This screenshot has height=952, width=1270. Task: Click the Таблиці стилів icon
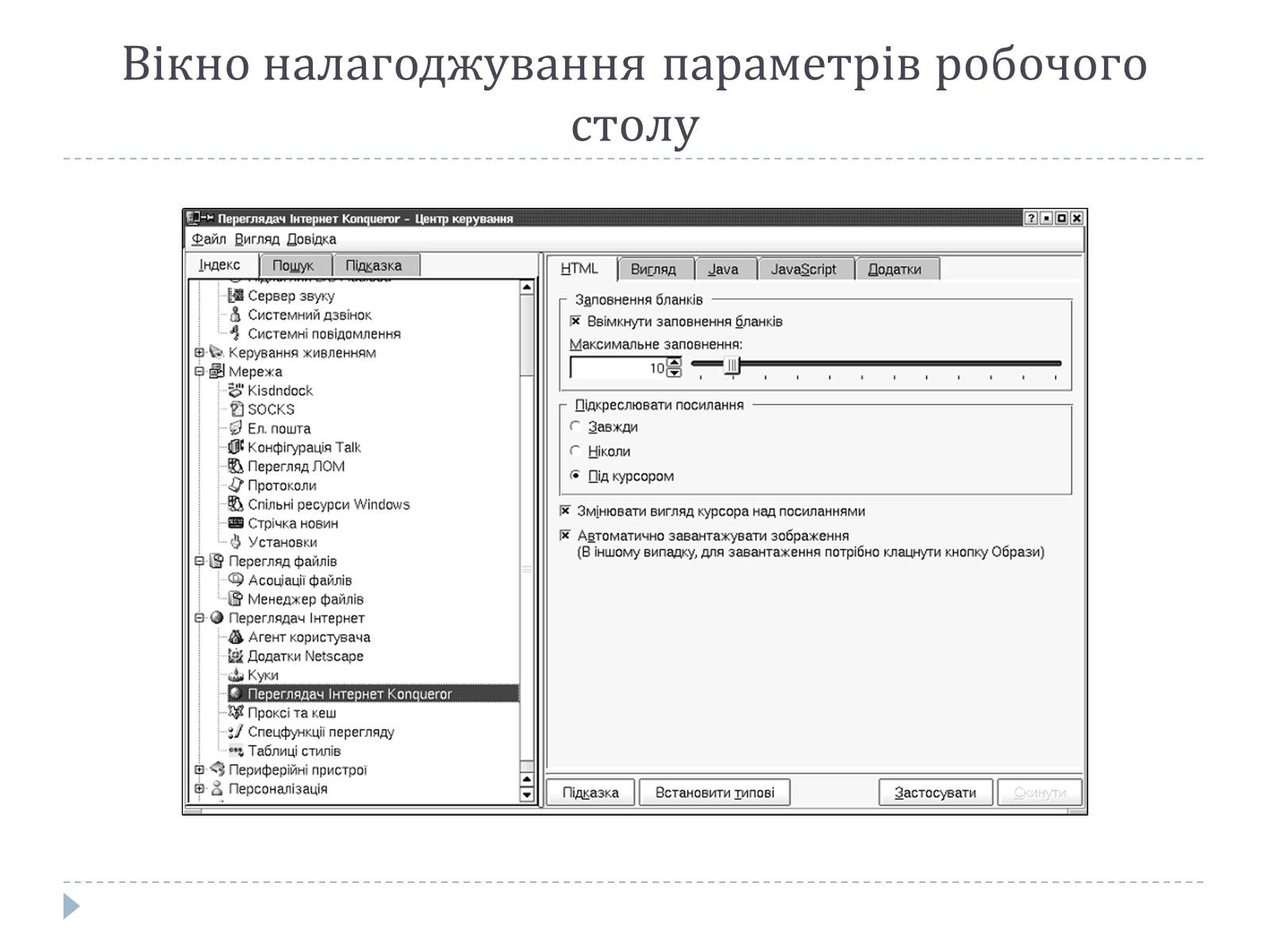pyautogui.click(x=235, y=751)
